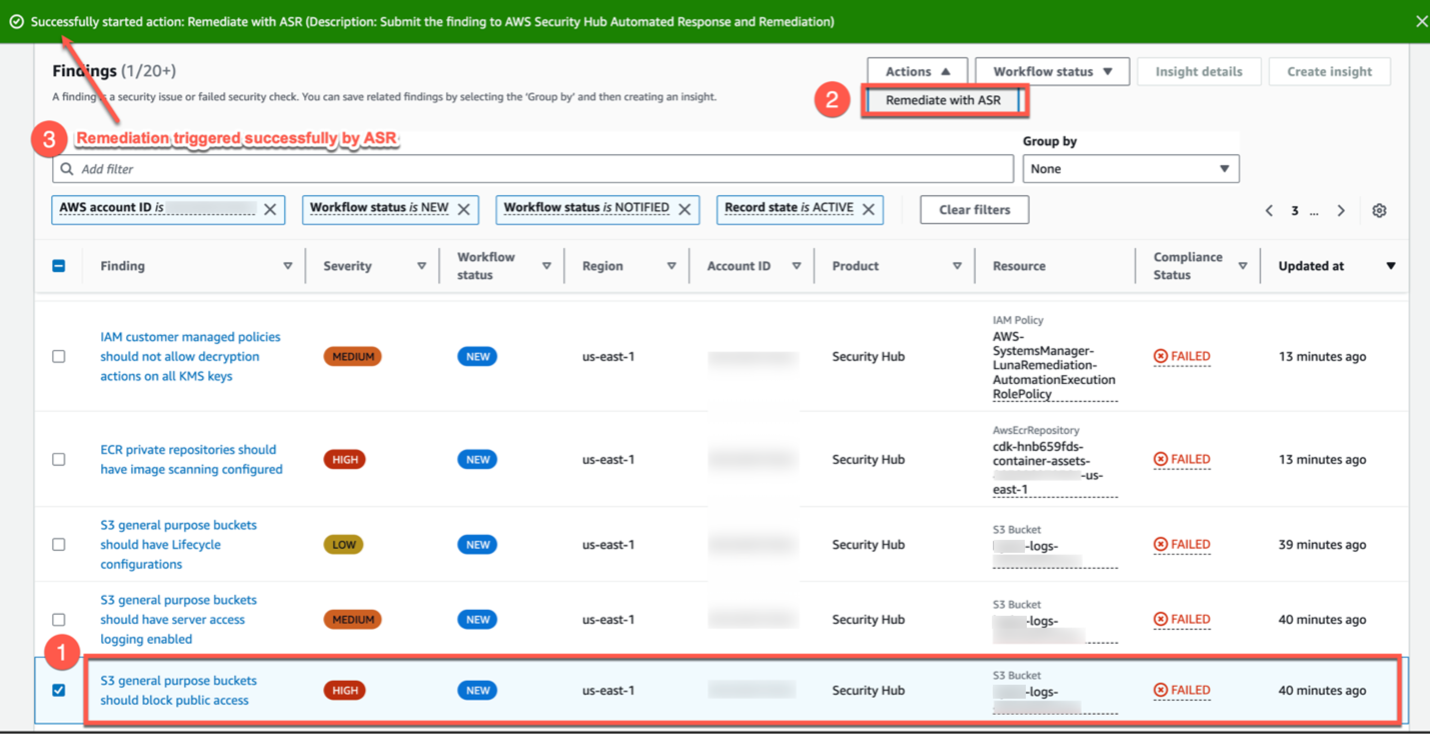Viewport: 1430px width, 742px height.
Task: Expand the Group by dropdown set to None
Action: [x=1130, y=169]
